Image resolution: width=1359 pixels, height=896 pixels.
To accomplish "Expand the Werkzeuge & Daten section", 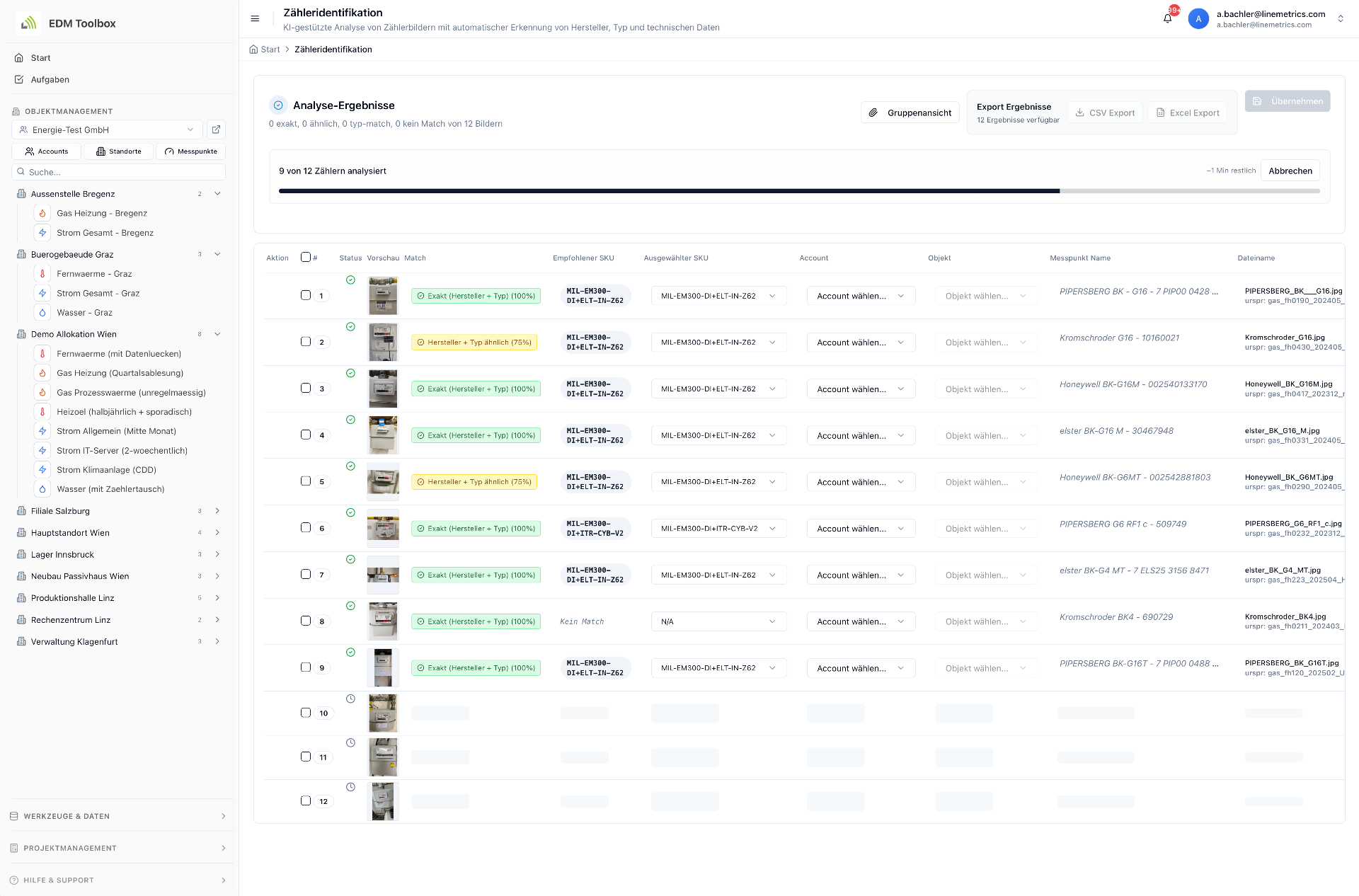I will (118, 816).
